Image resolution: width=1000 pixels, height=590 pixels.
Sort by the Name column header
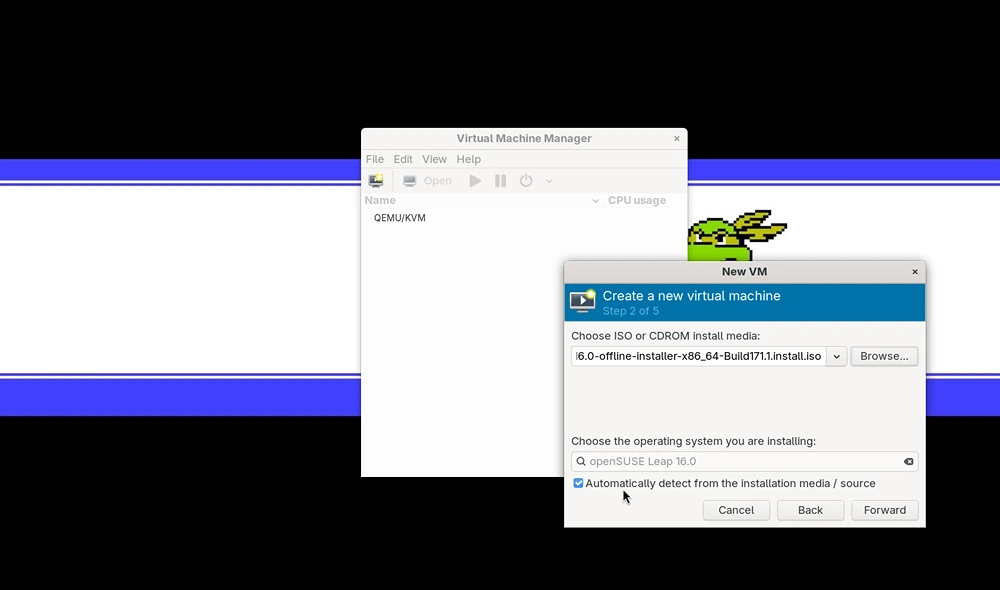pyautogui.click(x=482, y=200)
